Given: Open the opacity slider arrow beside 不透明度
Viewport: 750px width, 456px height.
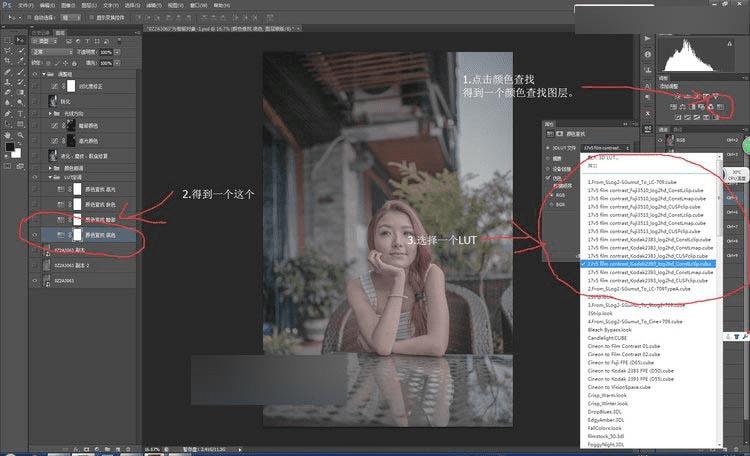Looking at the screenshot, I should 117,52.
